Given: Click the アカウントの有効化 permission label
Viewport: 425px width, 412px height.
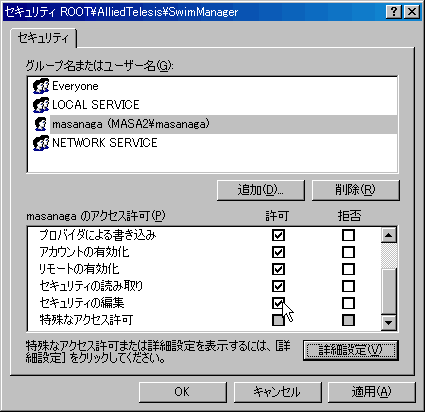Looking at the screenshot, I should pyautogui.click(x=84, y=252).
